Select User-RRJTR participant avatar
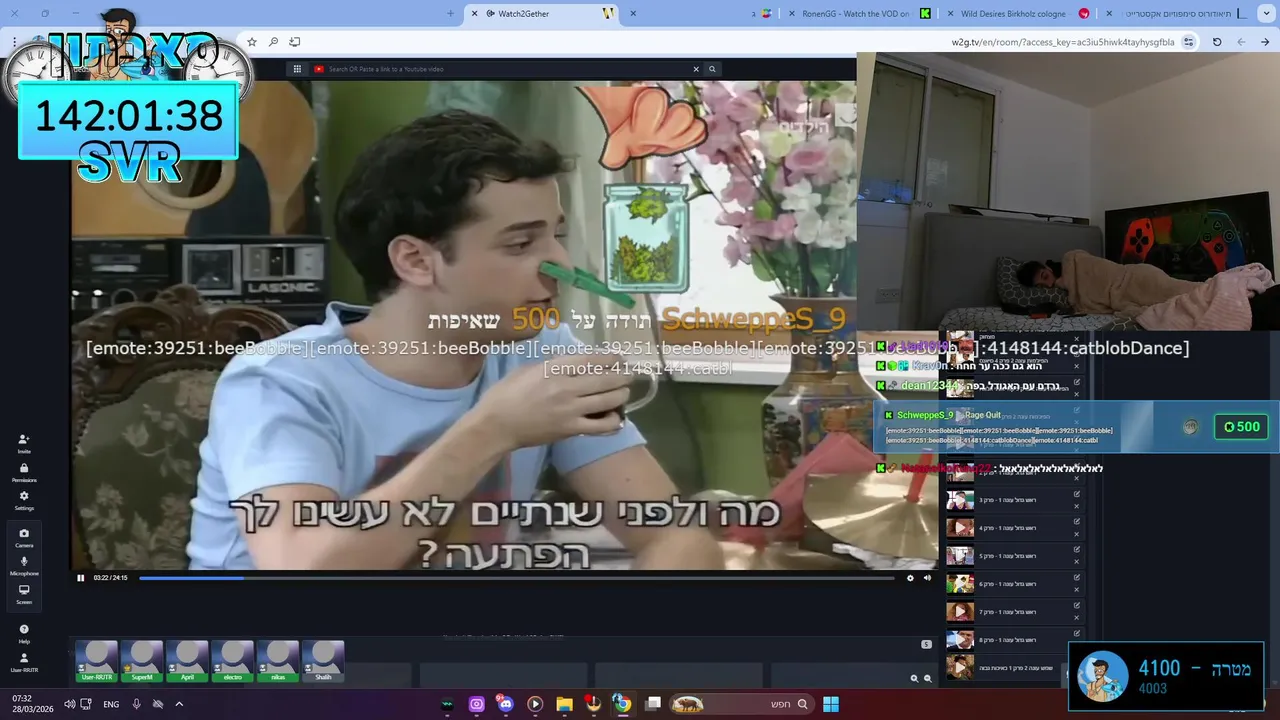 click(x=97, y=662)
